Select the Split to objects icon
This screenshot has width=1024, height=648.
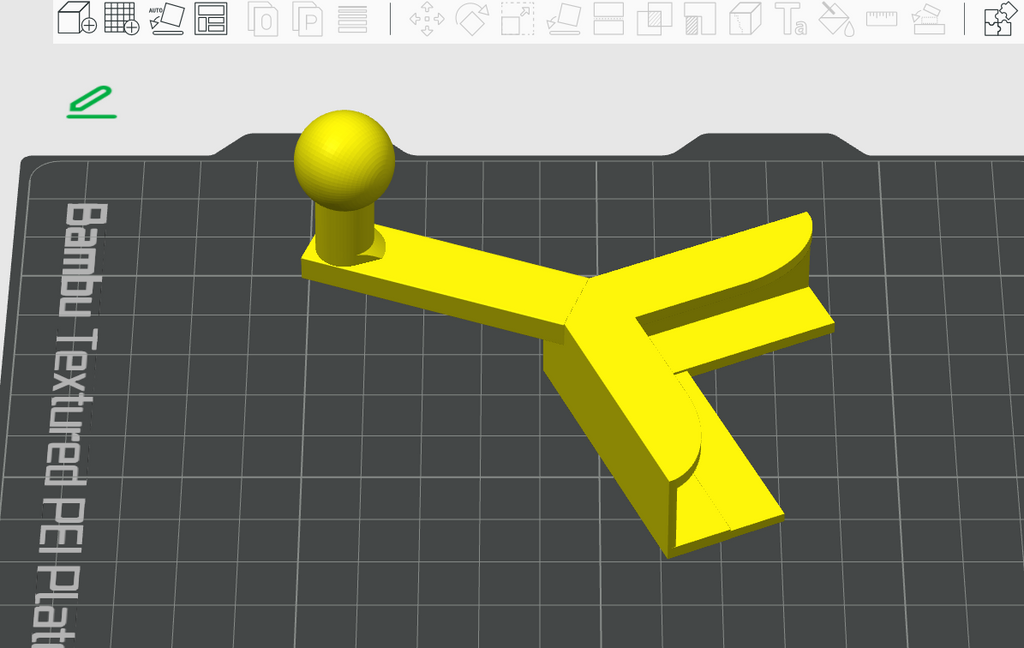pos(263,19)
